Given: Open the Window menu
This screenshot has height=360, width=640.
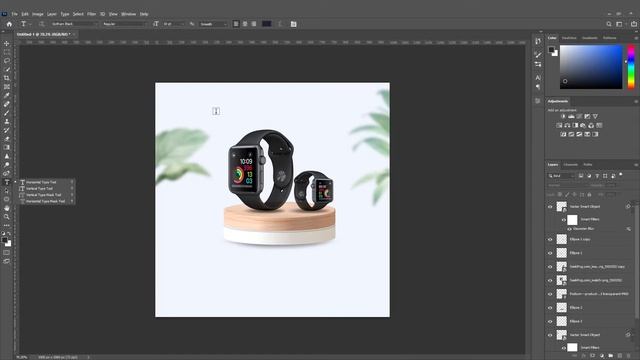Looking at the screenshot, I should (128, 14).
